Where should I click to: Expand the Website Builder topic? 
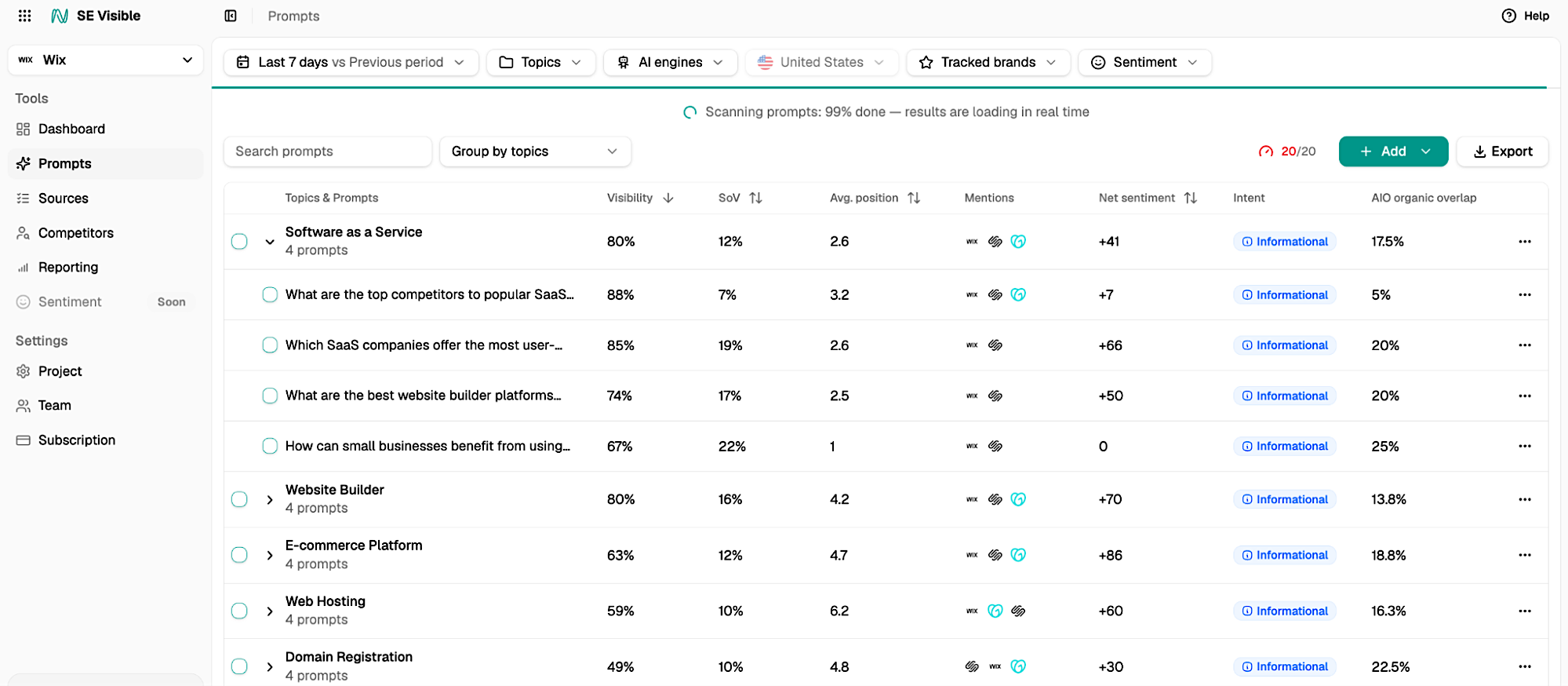tap(270, 499)
